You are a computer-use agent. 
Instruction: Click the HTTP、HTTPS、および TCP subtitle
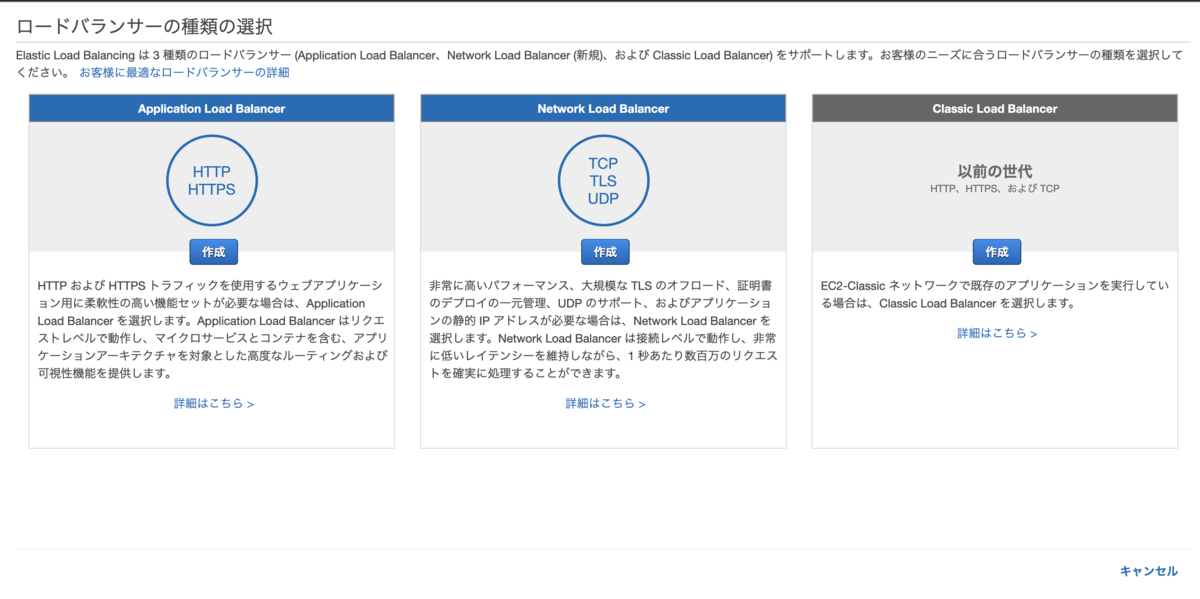[995, 188]
